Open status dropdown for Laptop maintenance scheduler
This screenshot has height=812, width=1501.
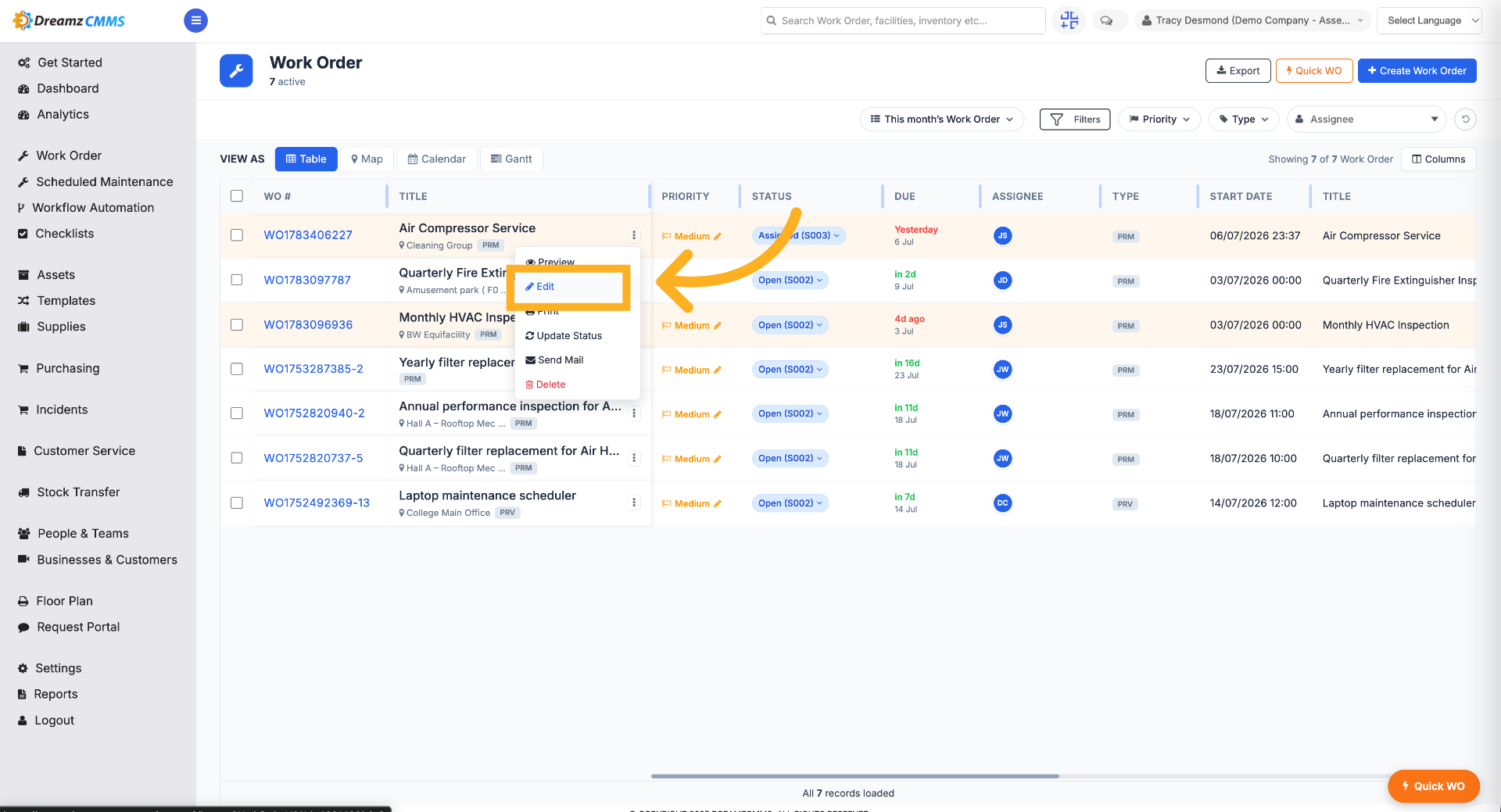[x=790, y=503]
